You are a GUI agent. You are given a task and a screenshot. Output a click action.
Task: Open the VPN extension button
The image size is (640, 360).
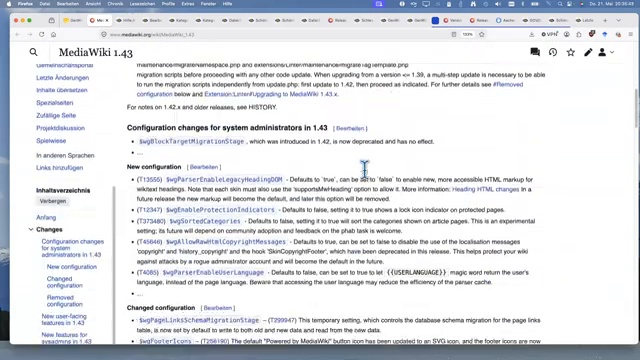click(x=549, y=35)
